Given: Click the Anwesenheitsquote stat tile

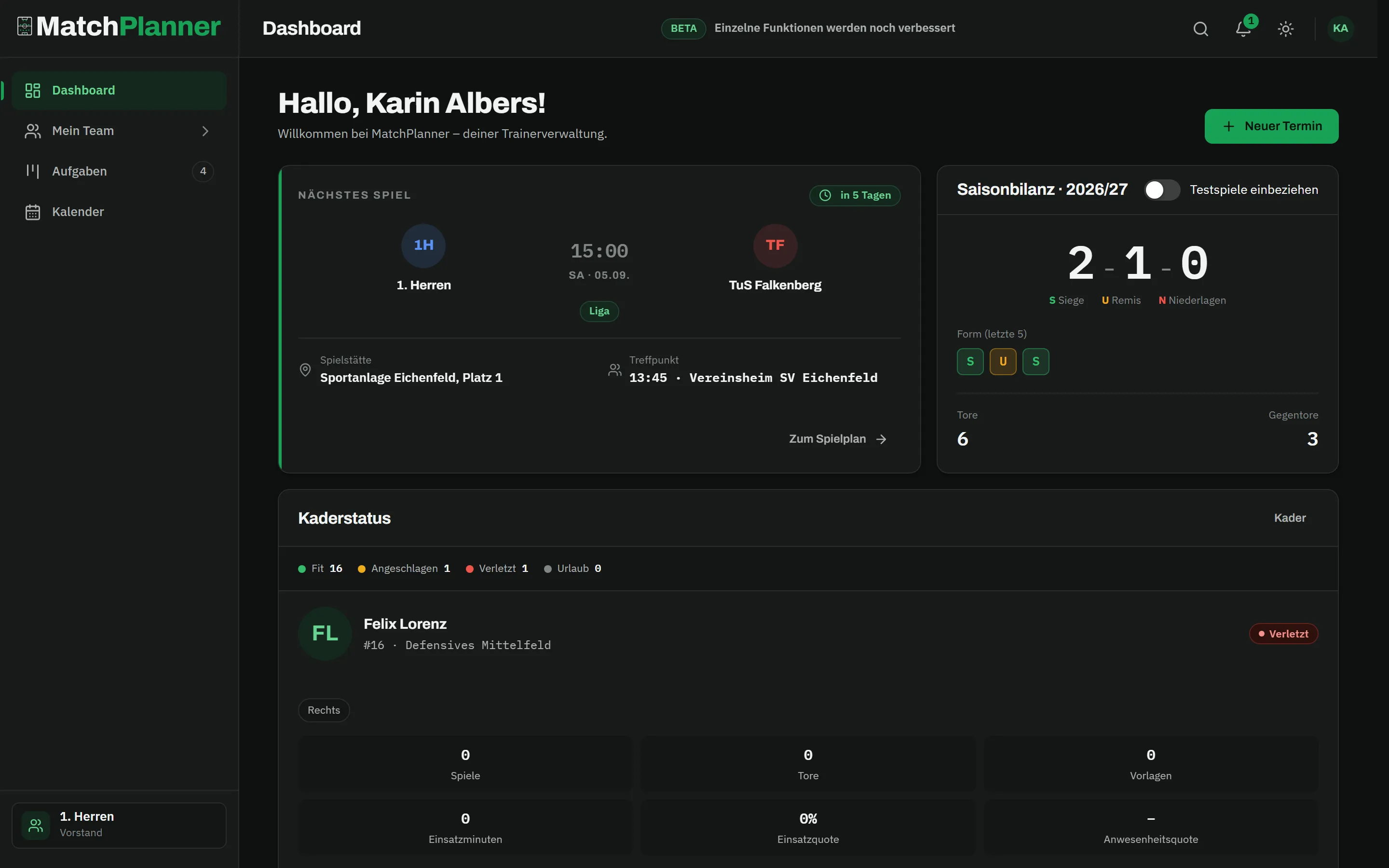Looking at the screenshot, I should click(x=1151, y=828).
